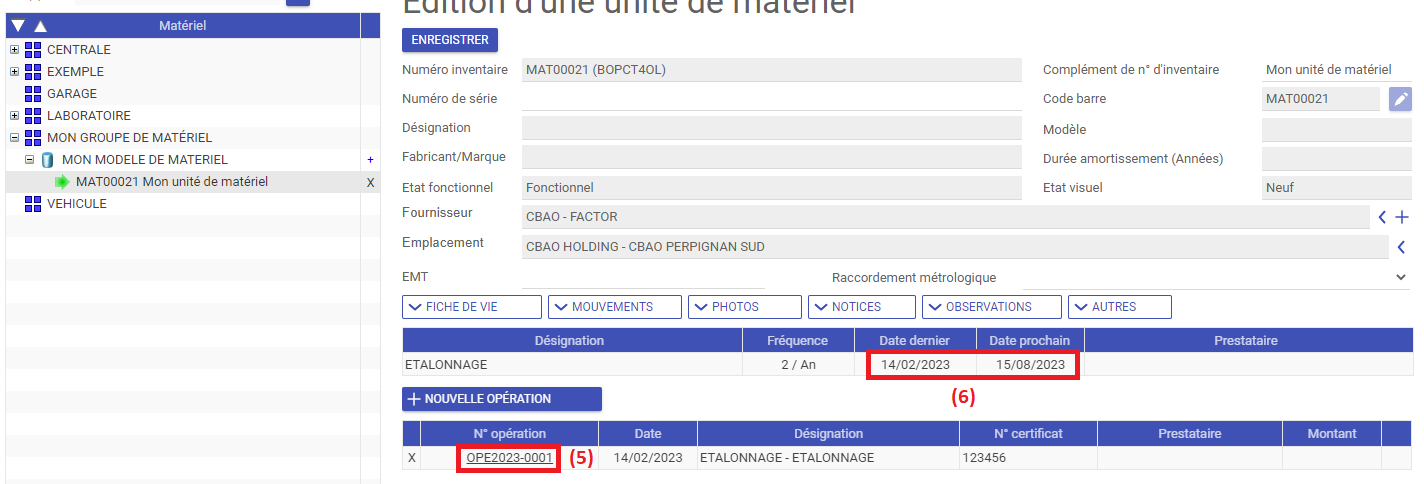Edit the barcode with the pencil icon
This screenshot has width=1424, height=484.
[x=1401, y=99]
